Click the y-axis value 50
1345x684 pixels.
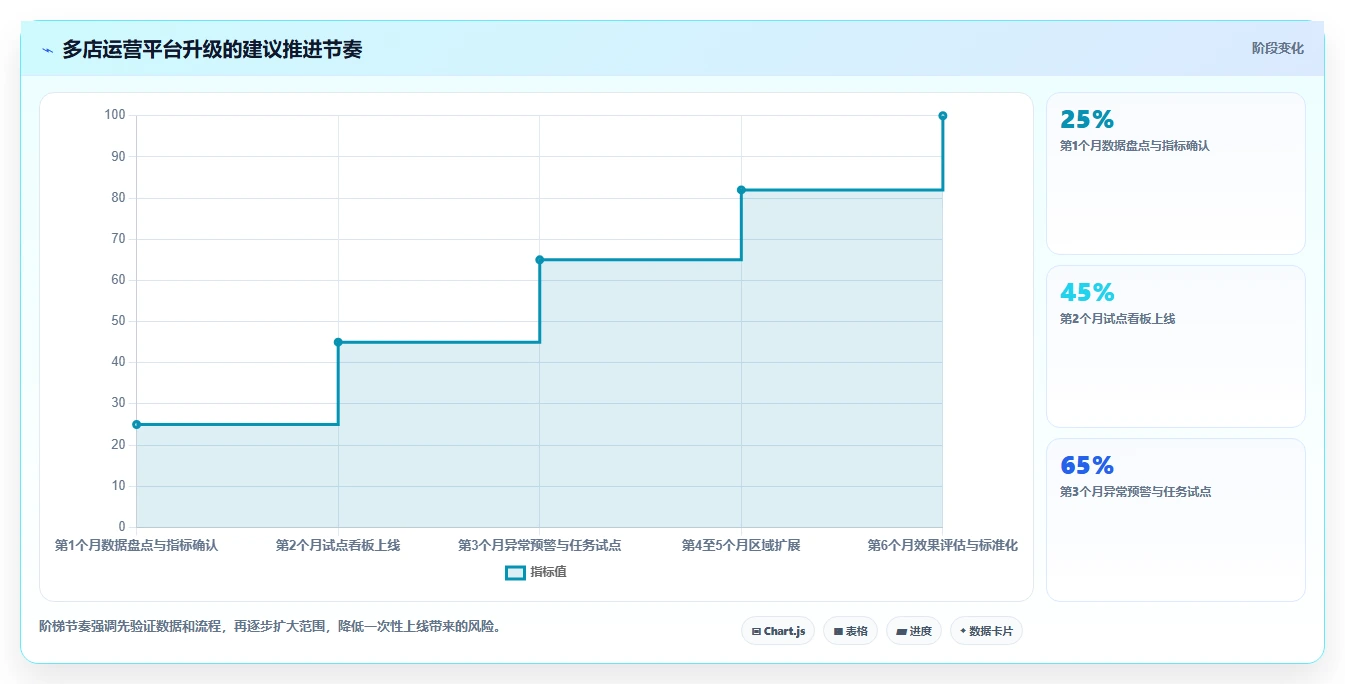118,321
